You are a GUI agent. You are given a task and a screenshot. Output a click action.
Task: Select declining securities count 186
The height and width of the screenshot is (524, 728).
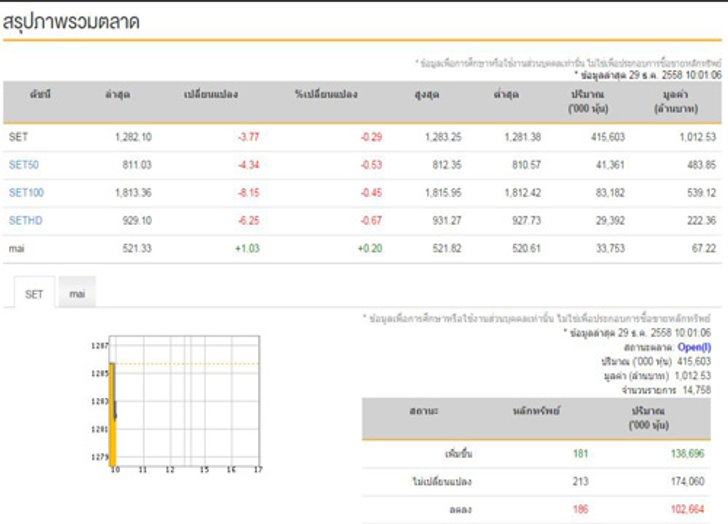(580, 509)
